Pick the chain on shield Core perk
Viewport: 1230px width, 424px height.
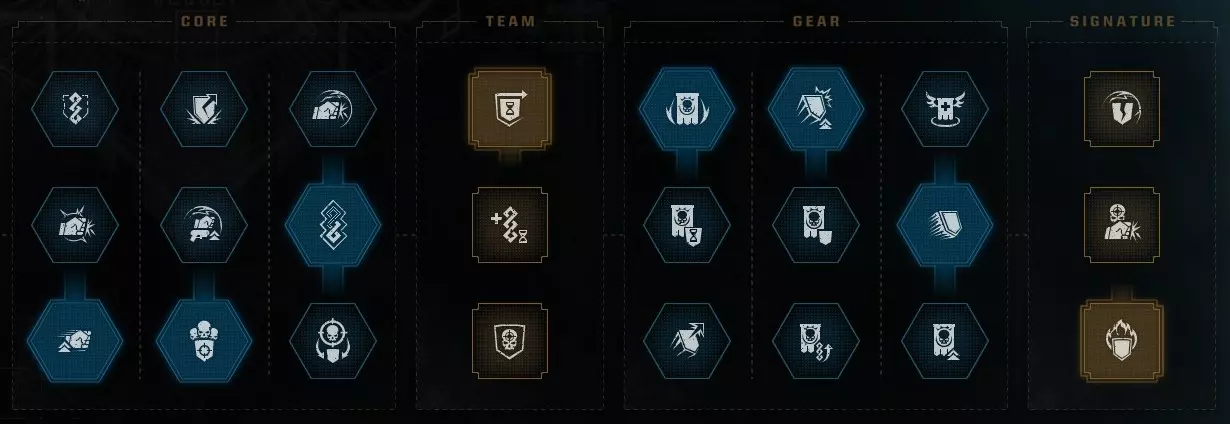(x=75, y=109)
